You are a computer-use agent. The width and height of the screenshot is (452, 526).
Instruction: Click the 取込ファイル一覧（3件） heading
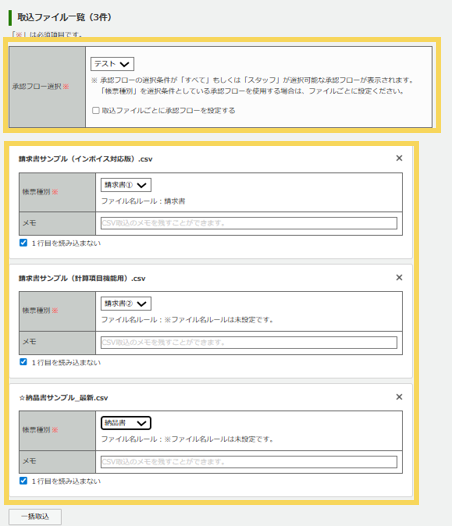click(64, 17)
